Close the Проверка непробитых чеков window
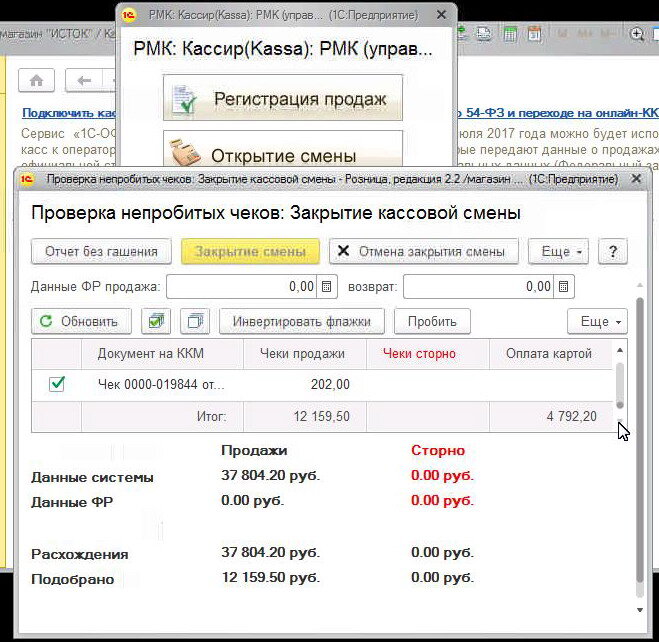Image resolution: width=659 pixels, height=642 pixels. (x=636, y=179)
